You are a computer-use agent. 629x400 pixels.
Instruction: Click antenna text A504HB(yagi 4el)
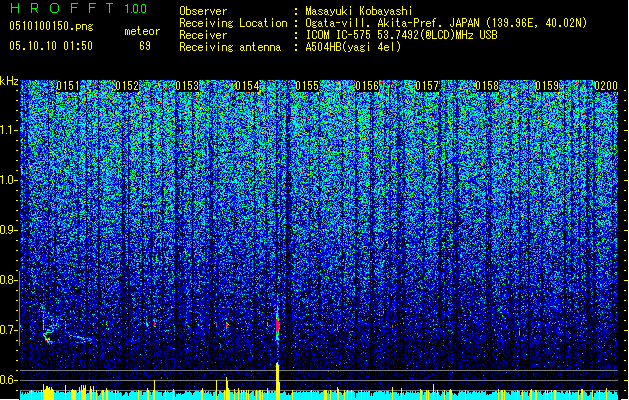coord(353,47)
